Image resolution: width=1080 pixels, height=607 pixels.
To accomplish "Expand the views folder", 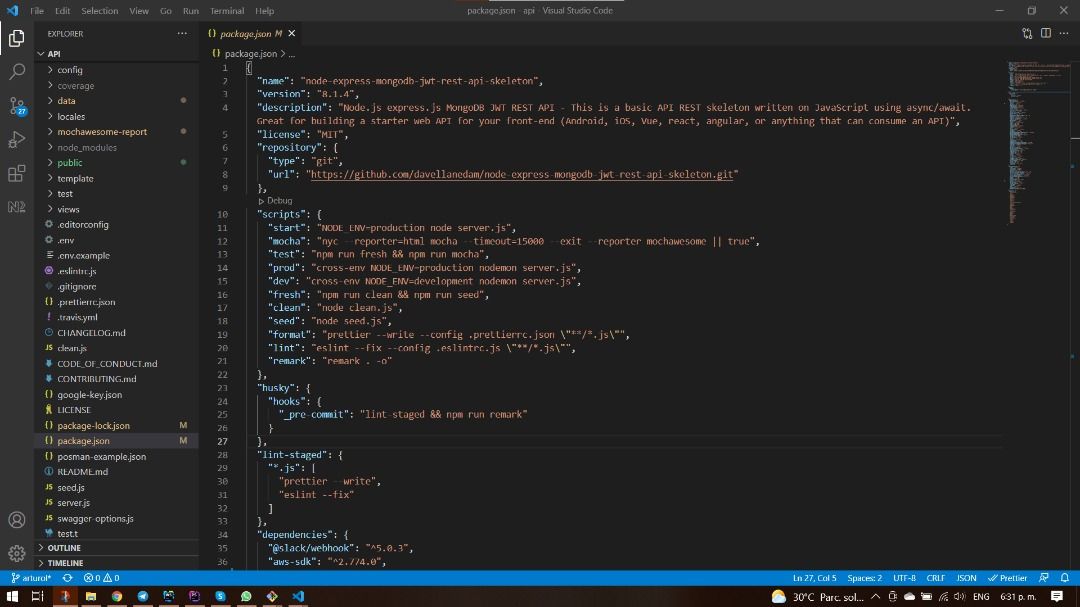I will 117,209.
